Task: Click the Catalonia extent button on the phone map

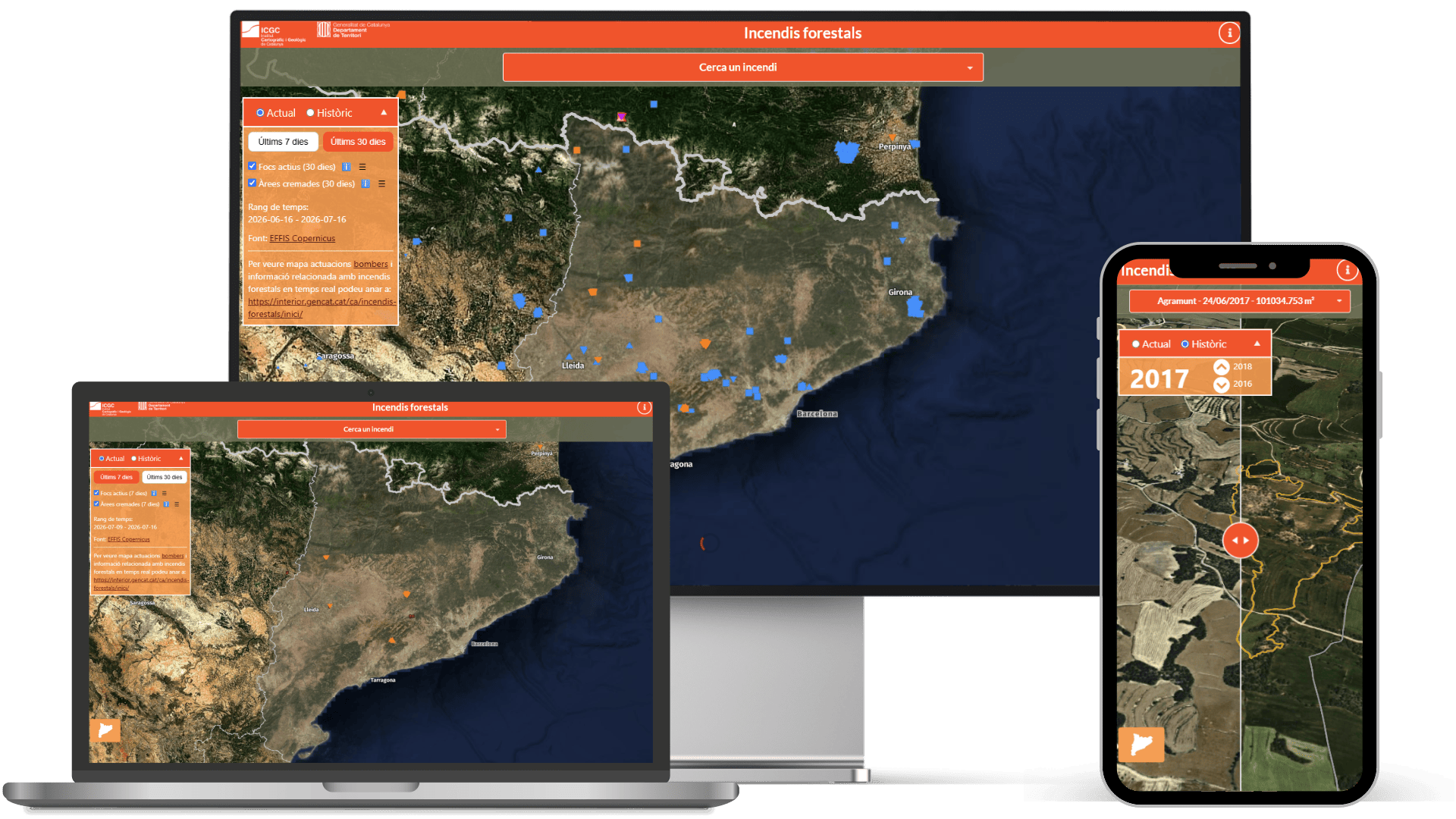Action: click(1141, 744)
